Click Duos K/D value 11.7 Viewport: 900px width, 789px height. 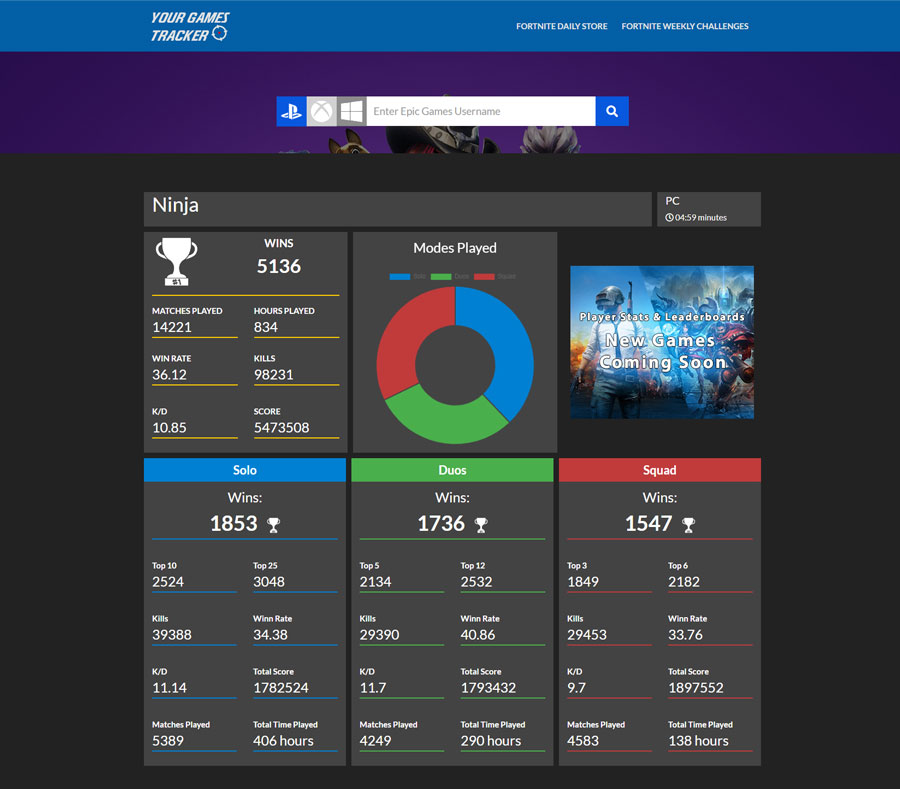373,687
